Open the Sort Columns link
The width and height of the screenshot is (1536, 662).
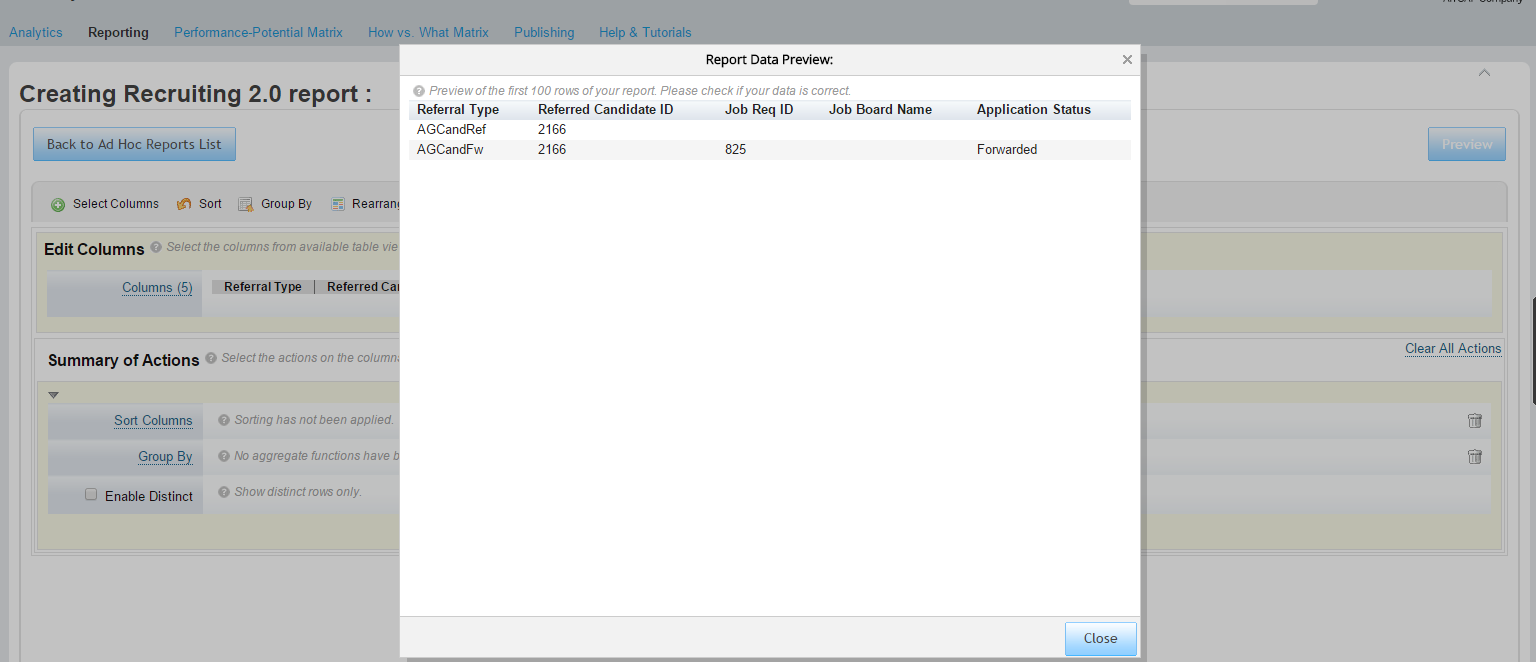[153, 420]
